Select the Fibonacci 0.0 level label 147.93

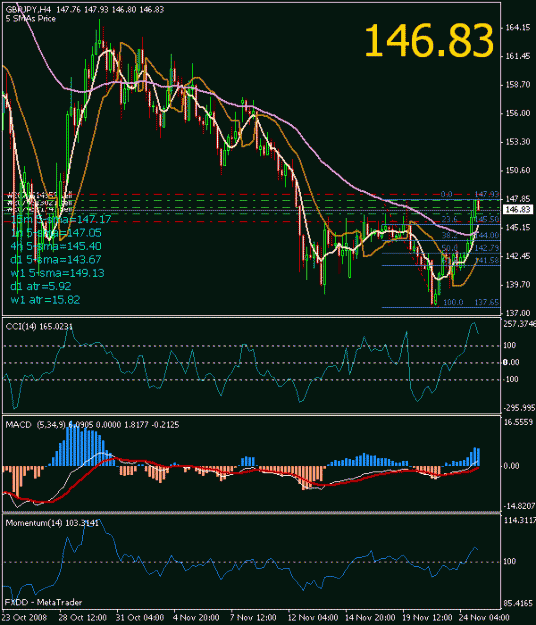[469, 194]
